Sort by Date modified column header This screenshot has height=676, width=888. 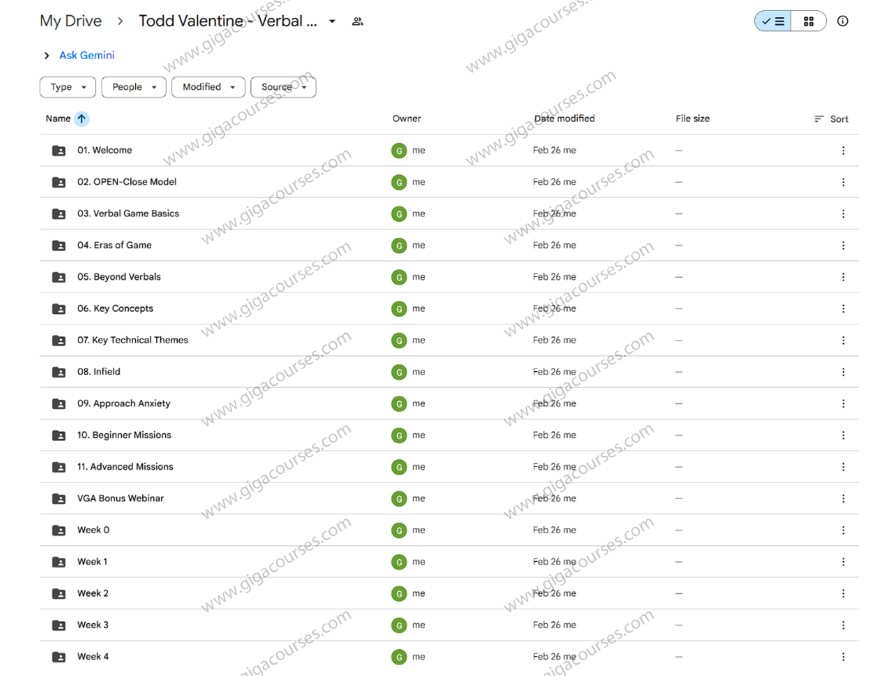coord(564,119)
